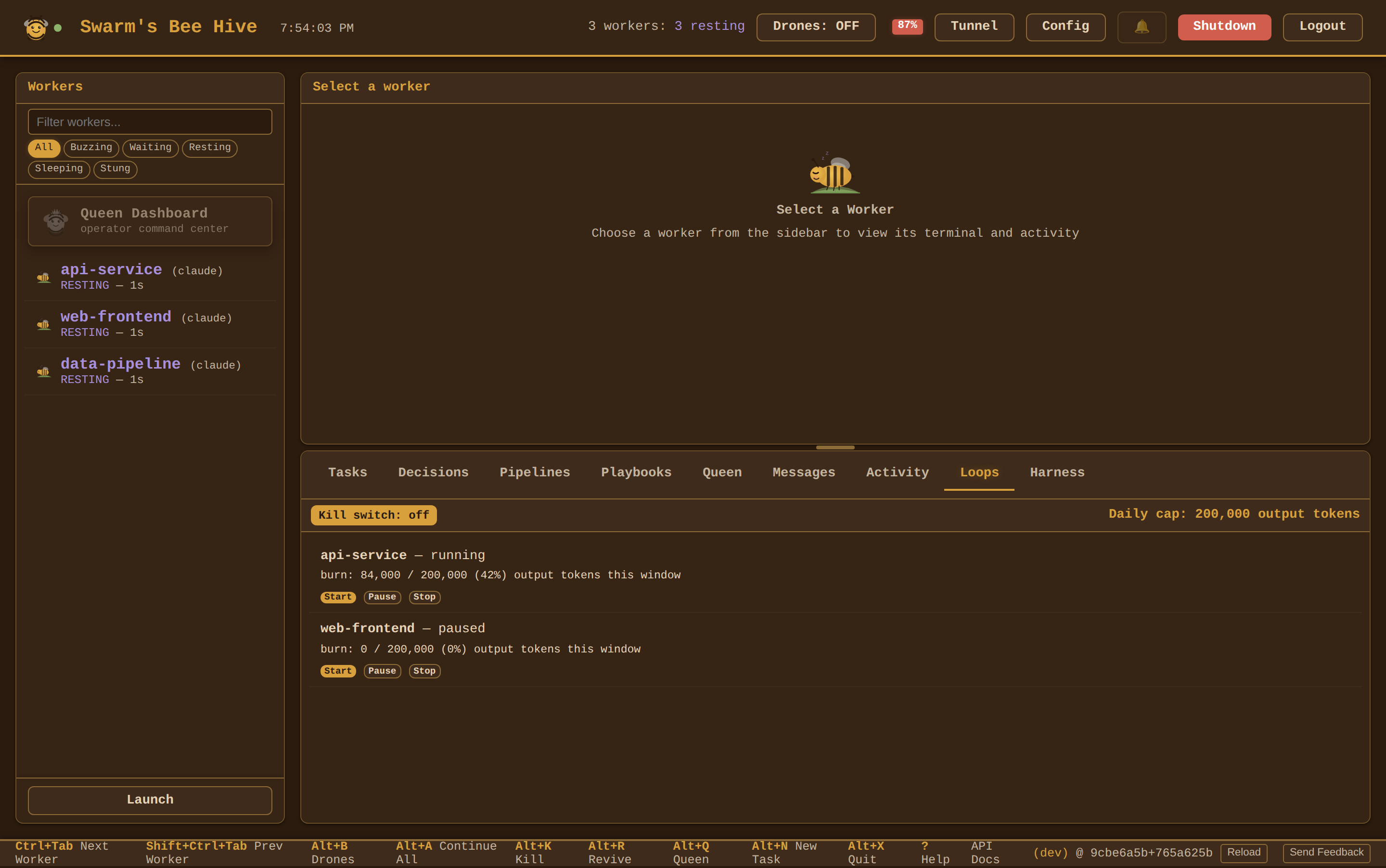Click the Tunnel button
This screenshot has height=868, width=1386.
click(975, 27)
